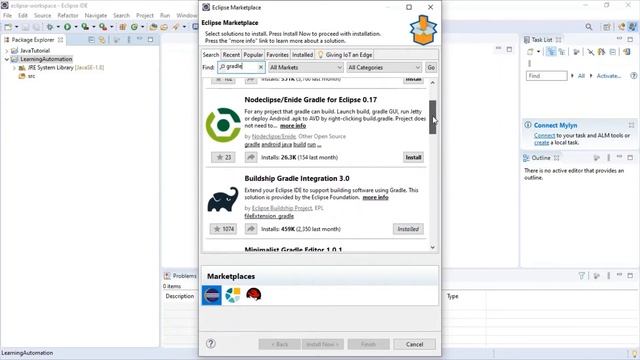
Task: Select the Eclipse Marketplace catalog icon
Action: click(x=211, y=295)
